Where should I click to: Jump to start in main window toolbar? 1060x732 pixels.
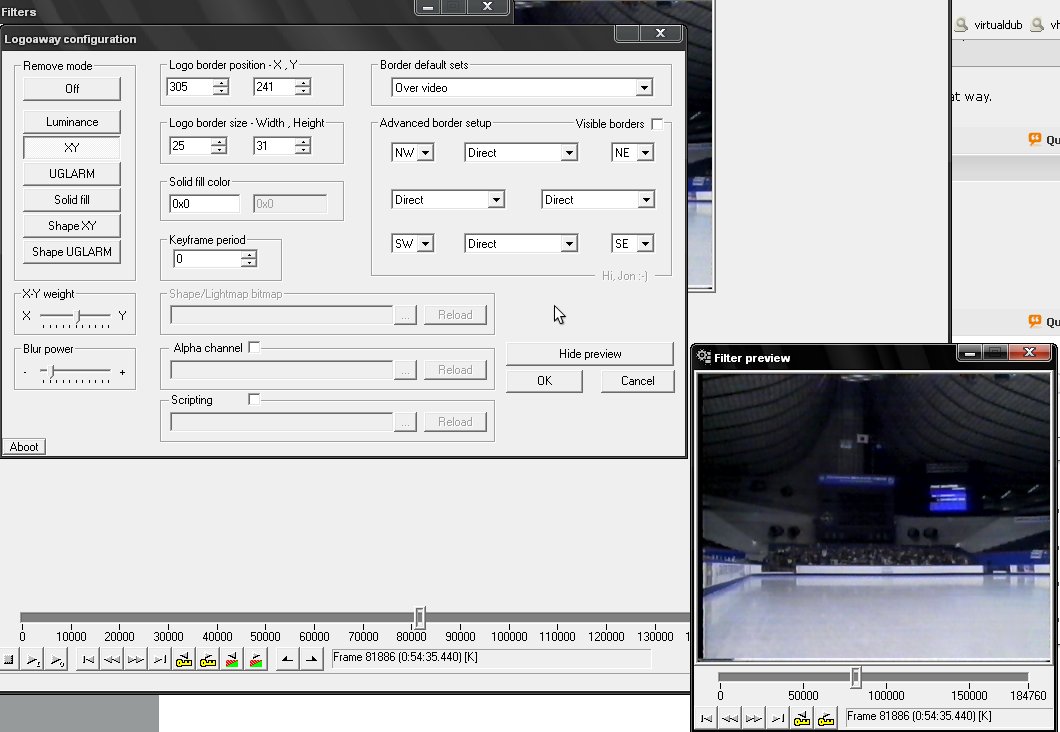coord(87,660)
